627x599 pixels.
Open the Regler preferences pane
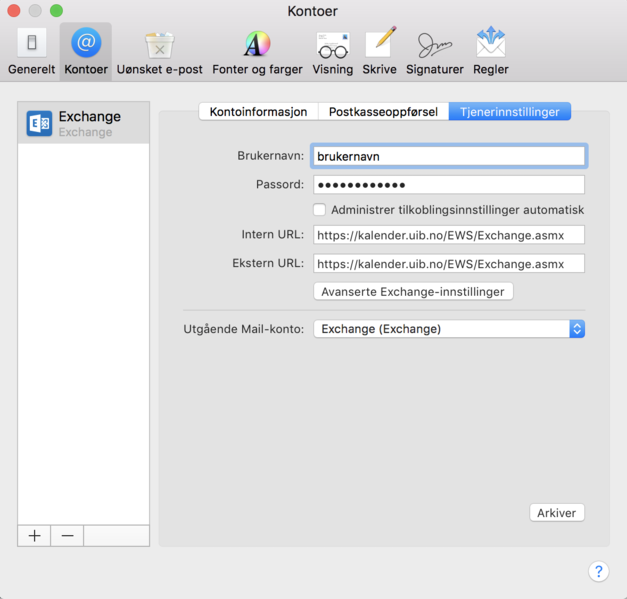490,52
